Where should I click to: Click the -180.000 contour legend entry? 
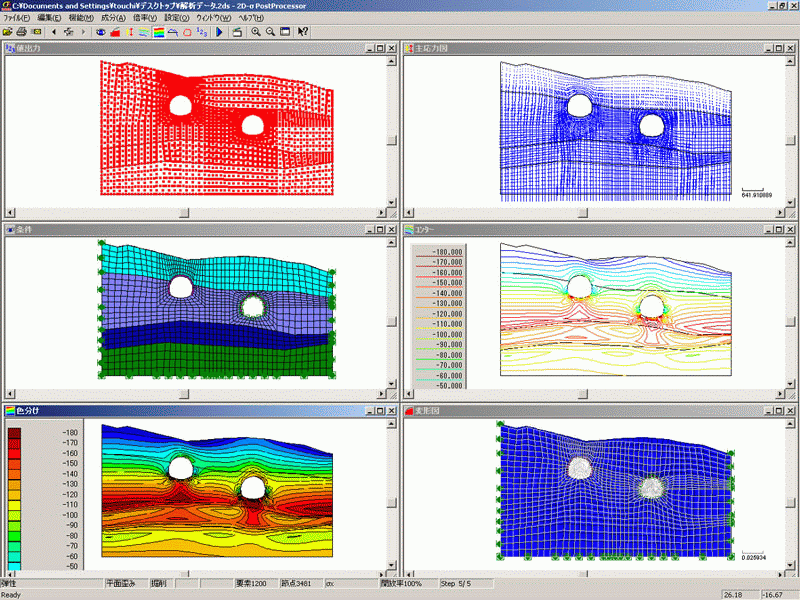click(446, 252)
